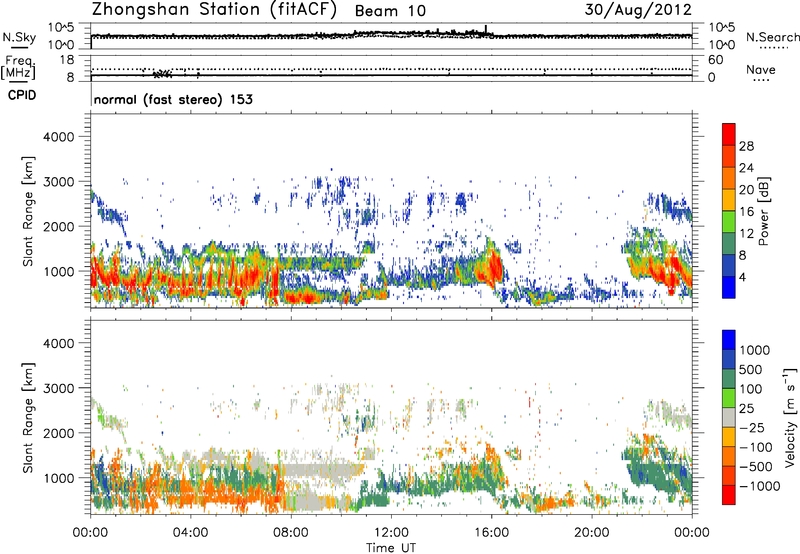This screenshot has width=800, height=554.
Task: Pick the light green 25–100 velocity colorbar segment
Action: pos(729,398)
